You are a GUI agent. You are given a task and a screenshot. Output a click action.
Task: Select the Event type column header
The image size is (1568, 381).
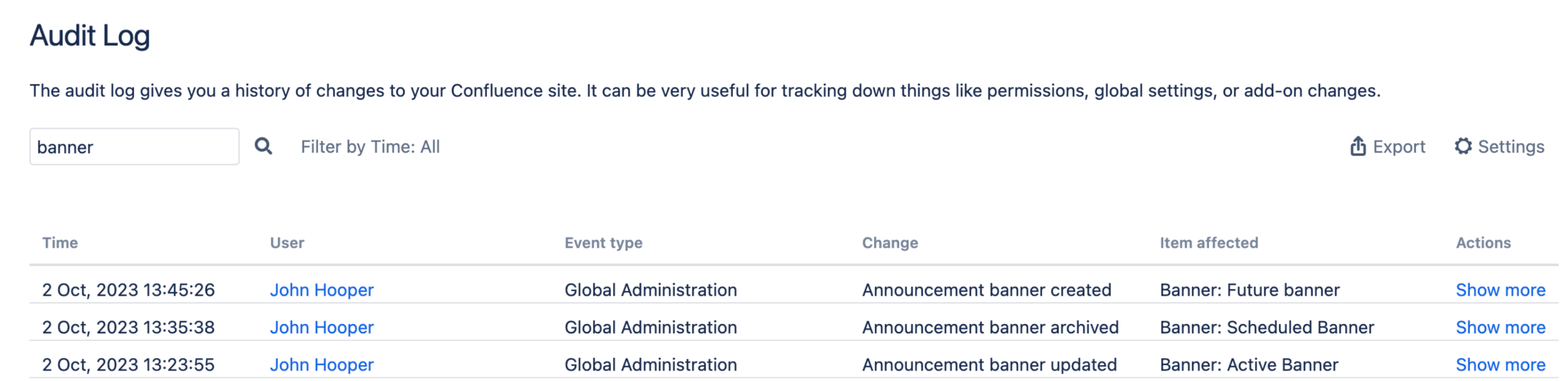click(x=603, y=242)
